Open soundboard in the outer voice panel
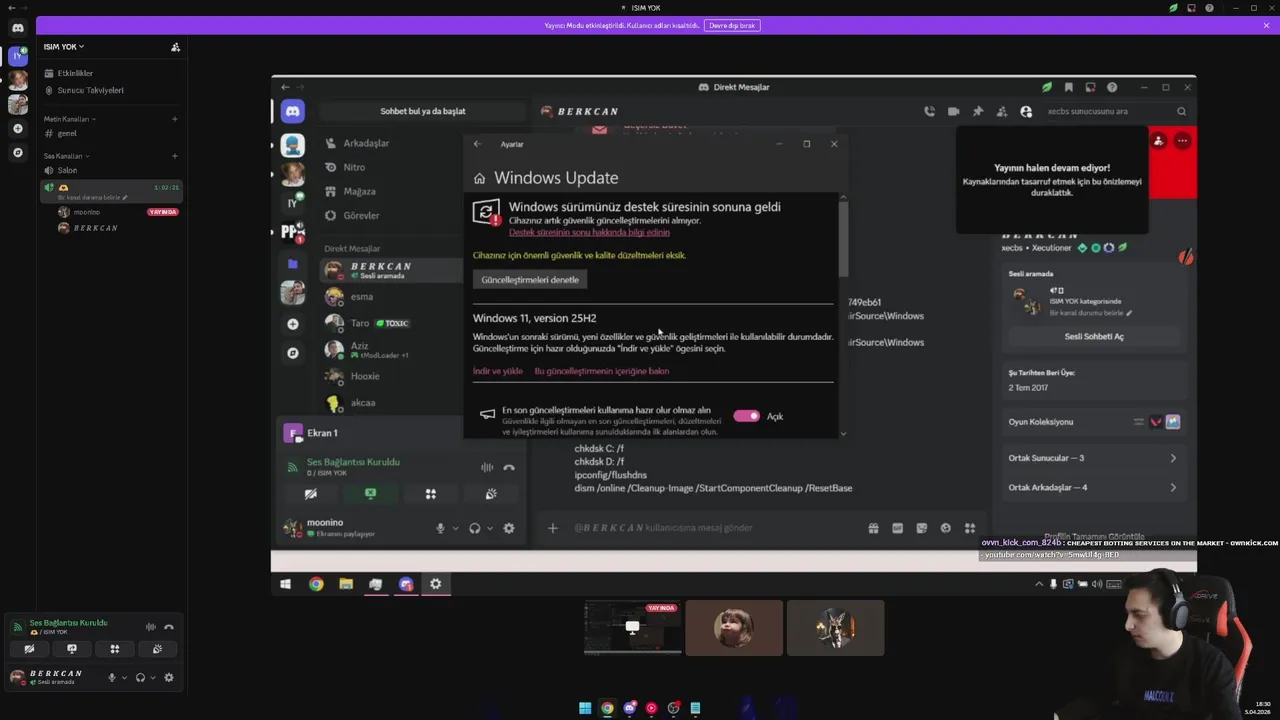 pyautogui.click(x=157, y=649)
